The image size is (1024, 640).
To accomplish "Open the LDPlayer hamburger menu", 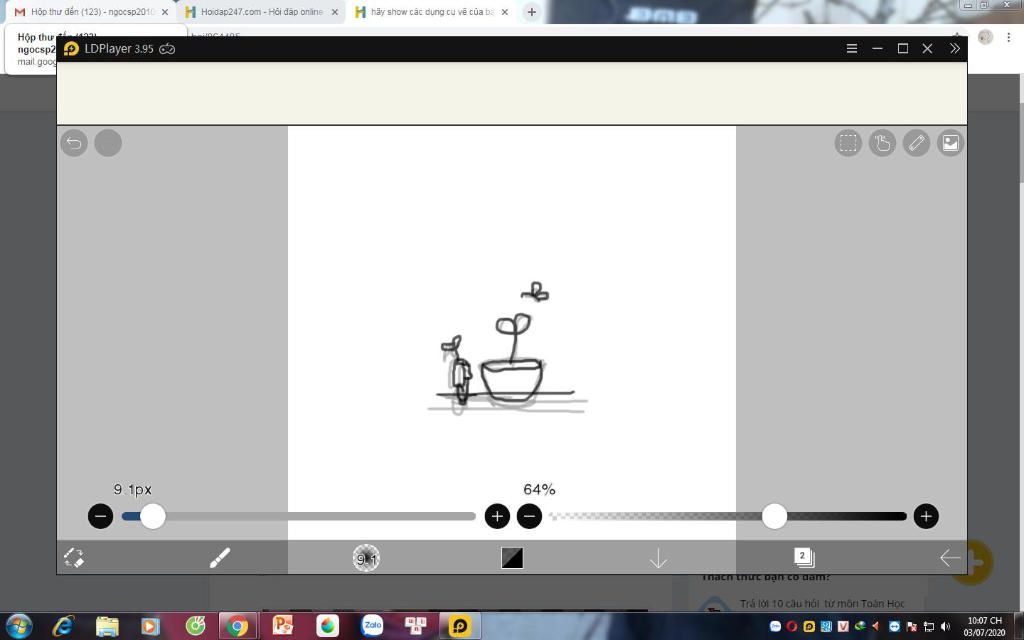I will point(852,48).
